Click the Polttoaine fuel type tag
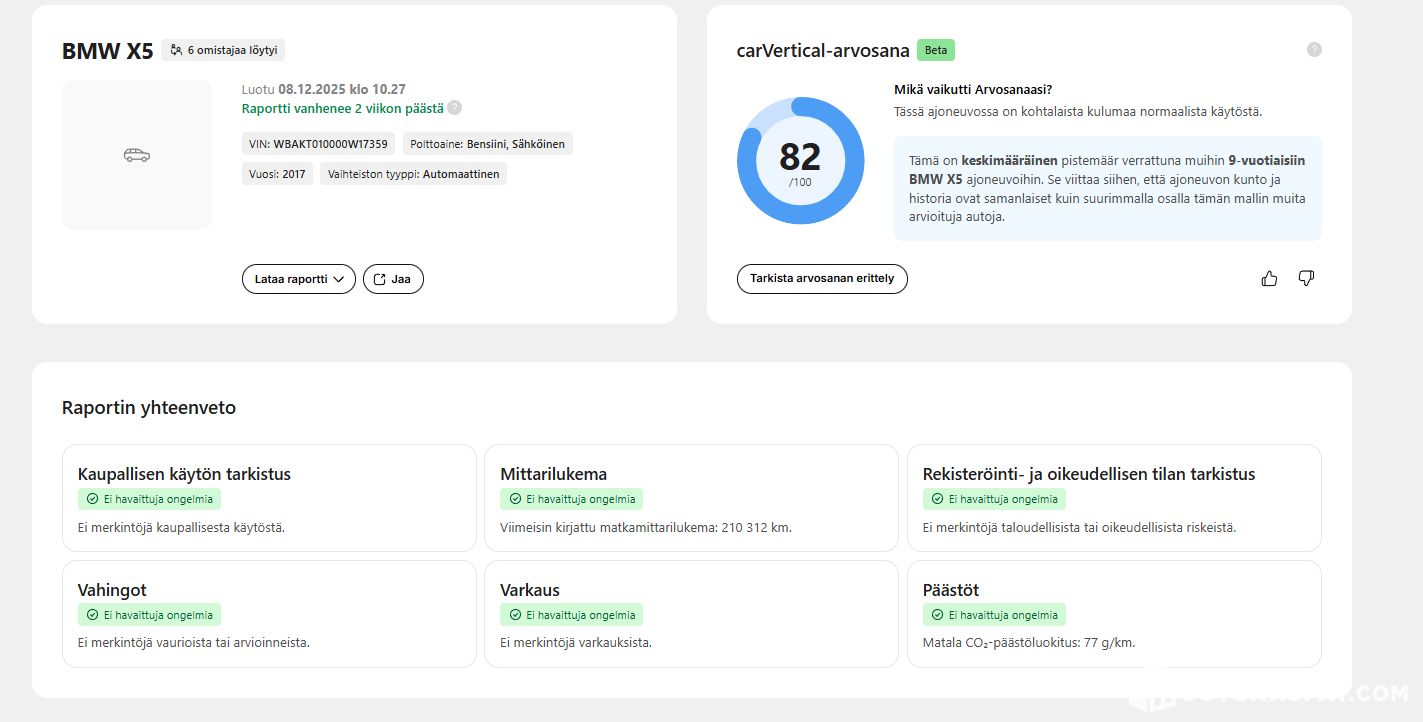Viewport: 1423px width, 722px height. click(x=487, y=144)
